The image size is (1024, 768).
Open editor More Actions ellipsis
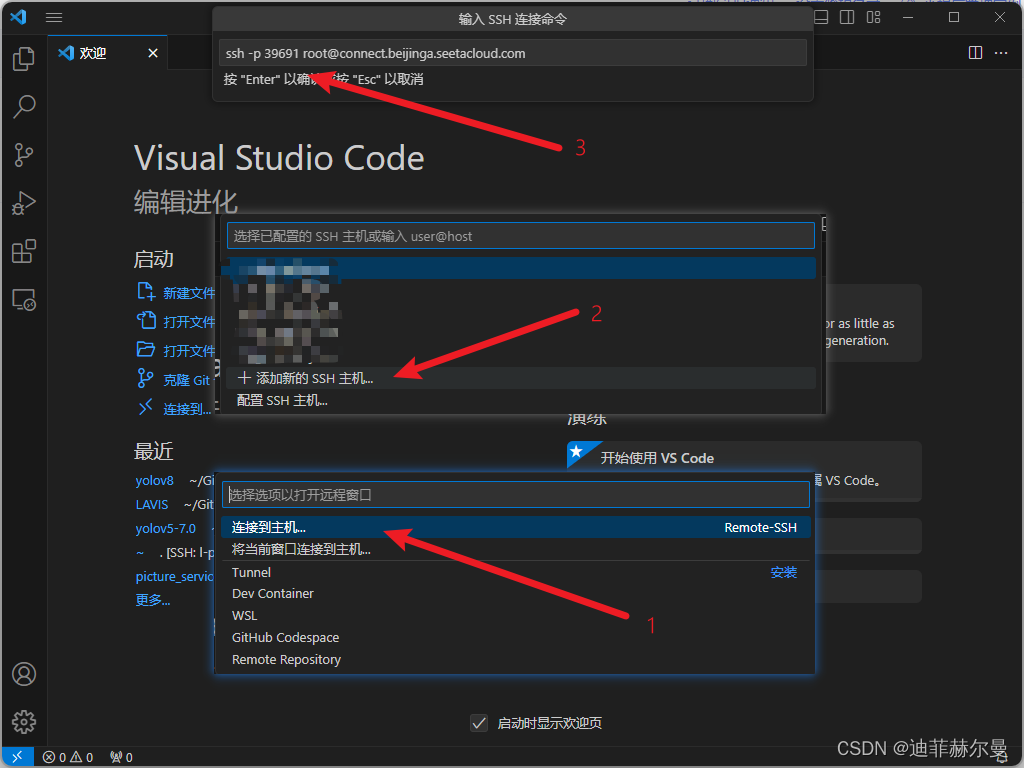1001,53
